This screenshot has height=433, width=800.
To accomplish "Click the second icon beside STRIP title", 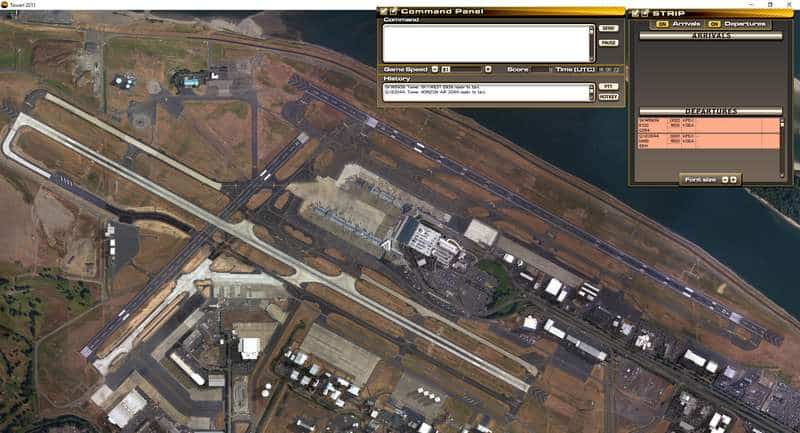I will point(644,12).
